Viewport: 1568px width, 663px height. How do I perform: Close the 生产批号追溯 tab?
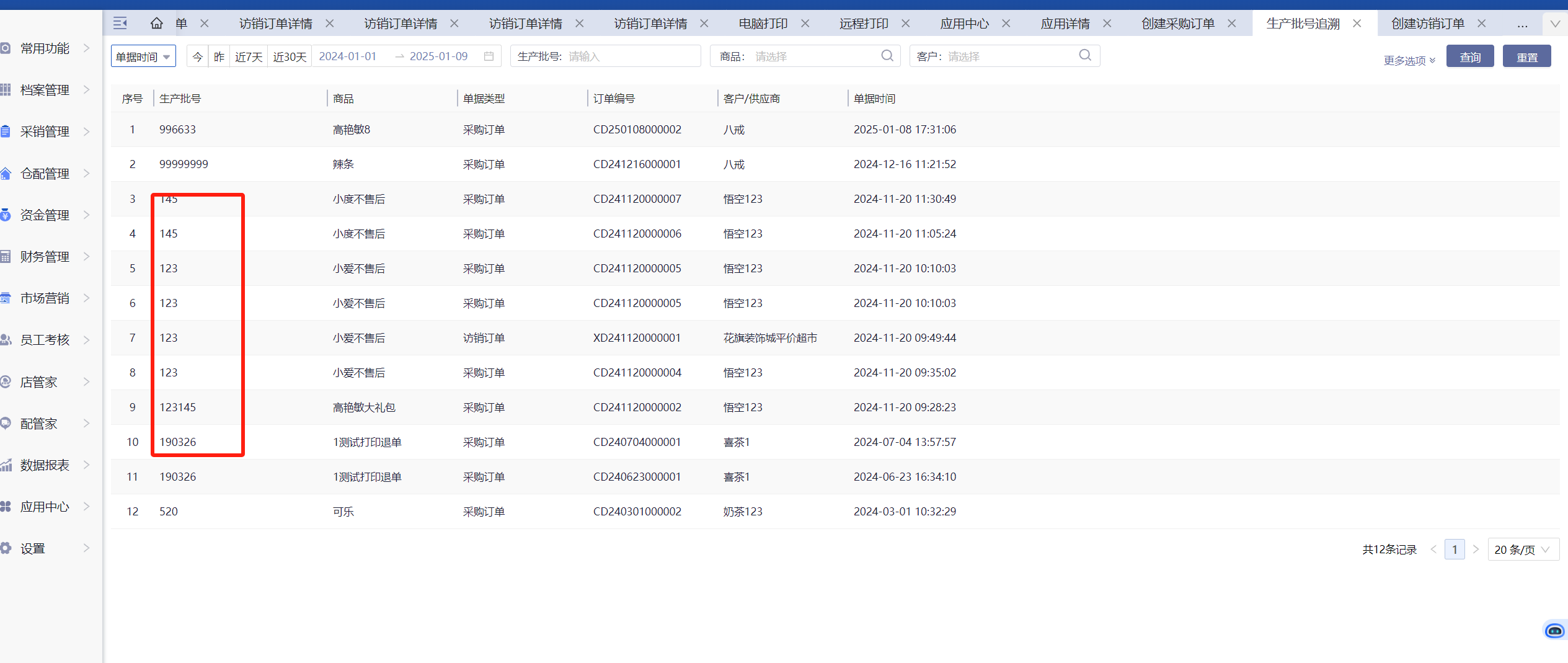tap(1357, 24)
